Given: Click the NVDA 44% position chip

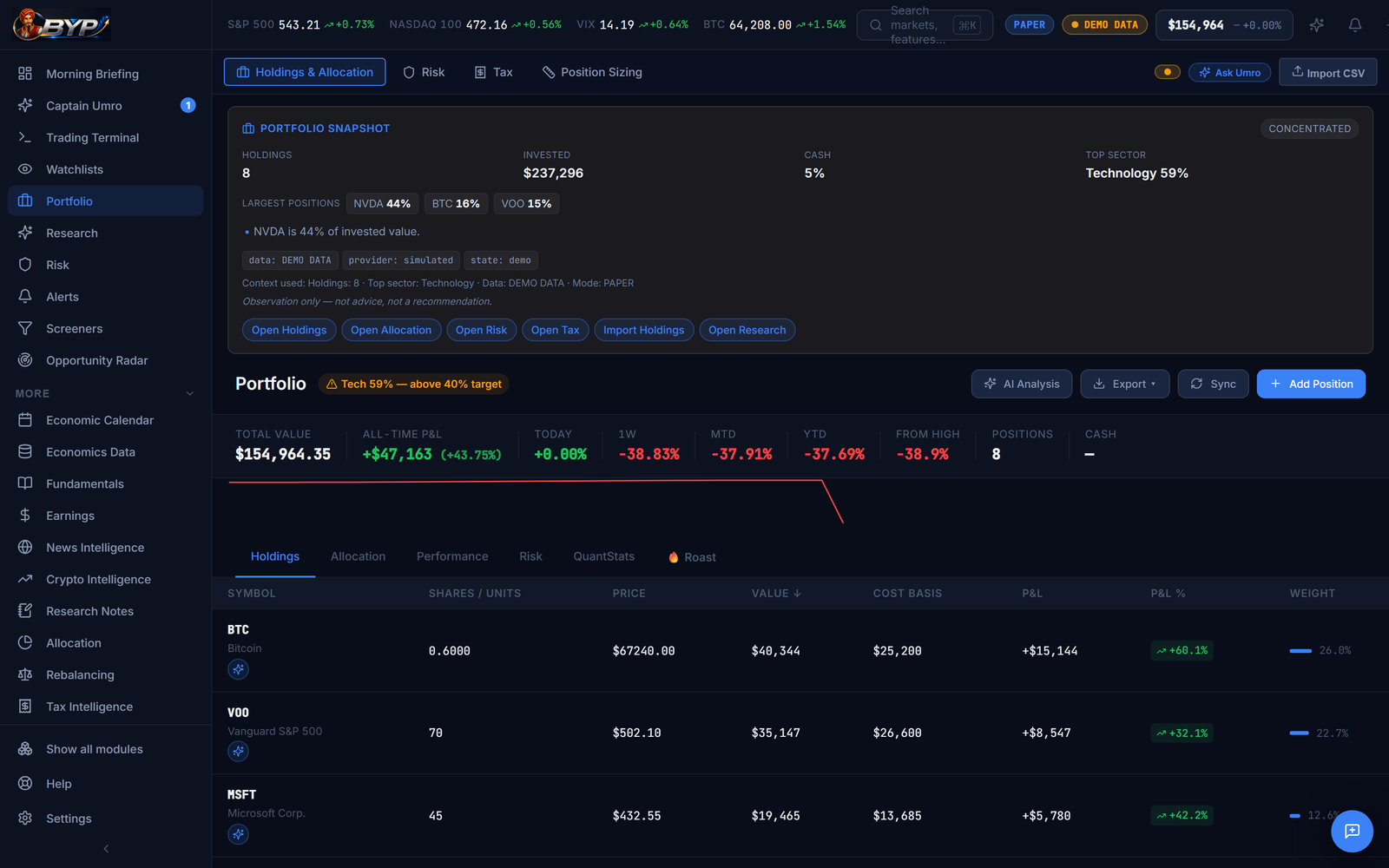Looking at the screenshot, I should coord(382,203).
